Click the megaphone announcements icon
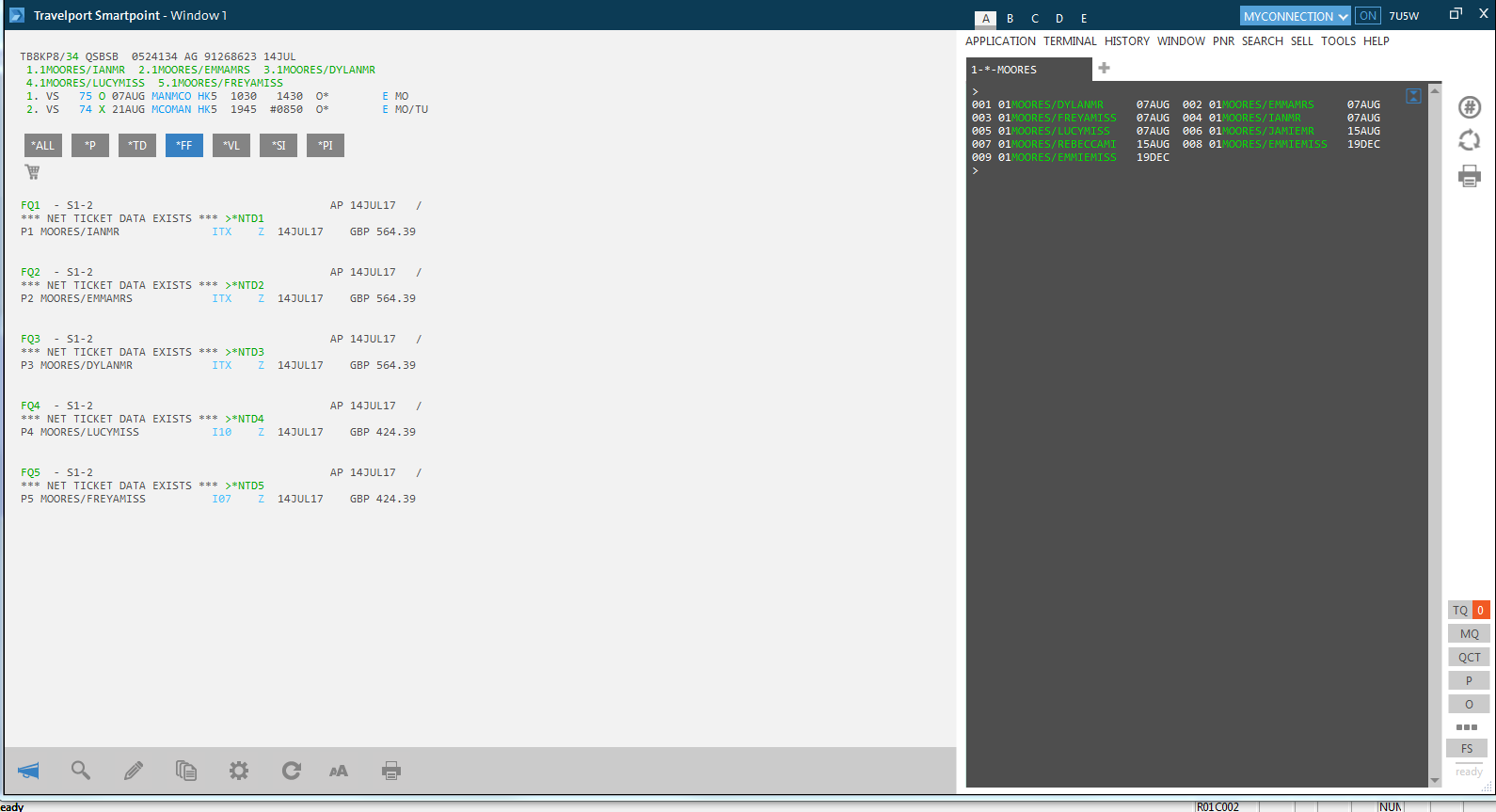The image size is (1496, 812). pos(28,771)
